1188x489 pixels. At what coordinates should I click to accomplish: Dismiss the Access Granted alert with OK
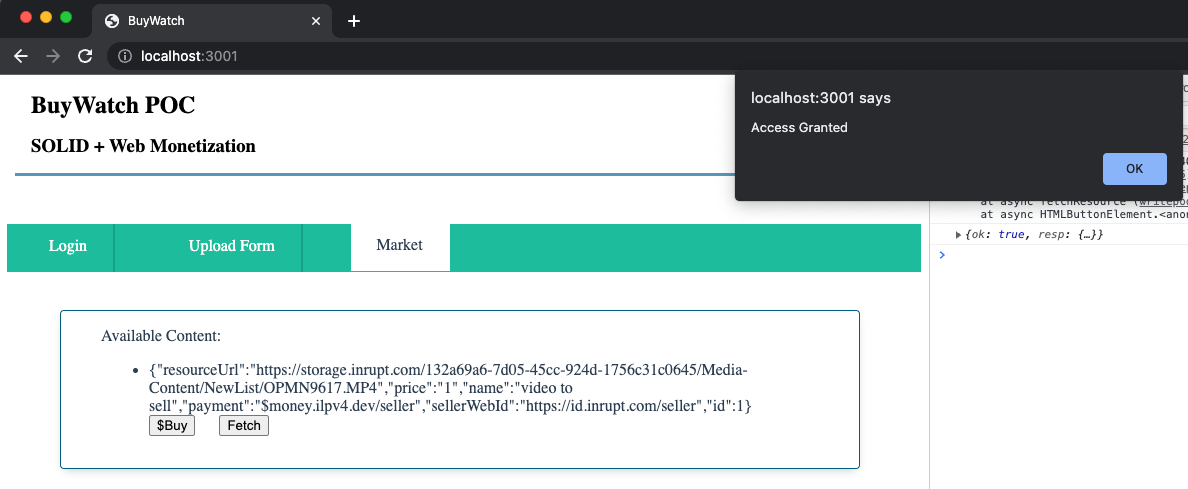click(x=1134, y=169)
